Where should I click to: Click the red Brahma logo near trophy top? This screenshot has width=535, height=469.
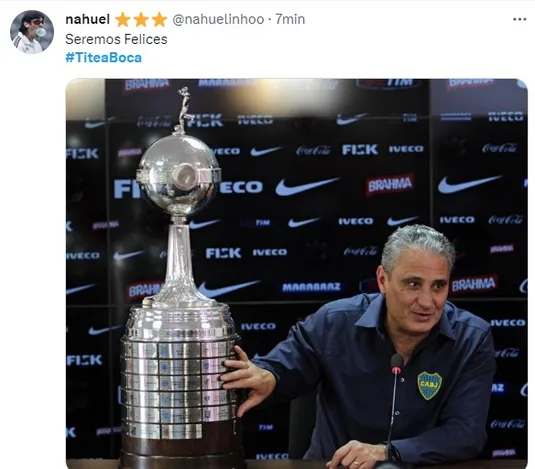[146, 84]
